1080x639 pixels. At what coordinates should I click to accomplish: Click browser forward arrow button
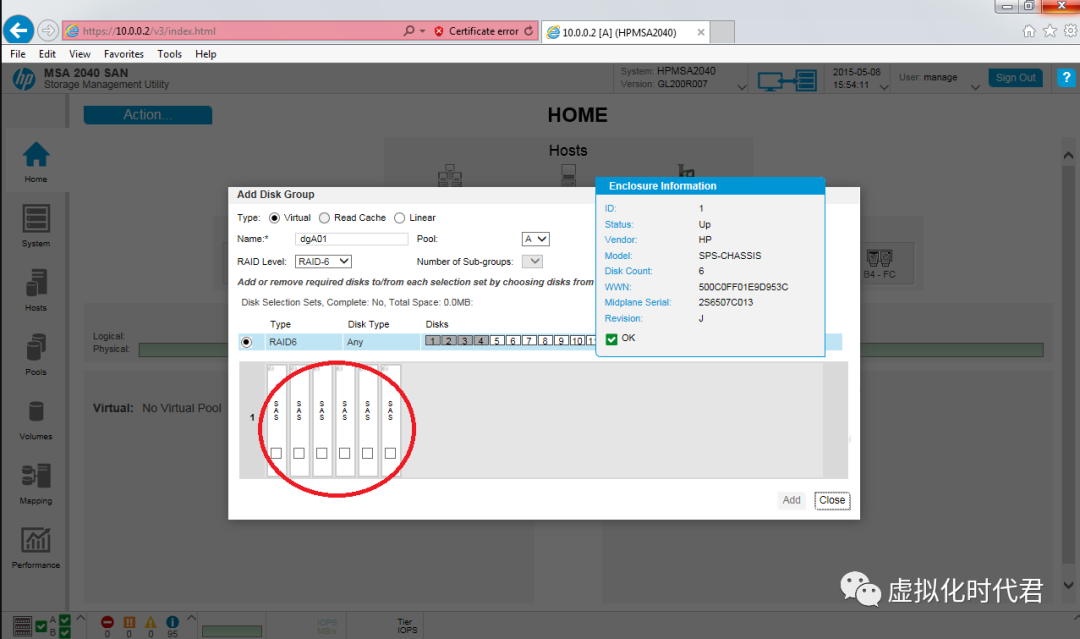tap(48, 30)
